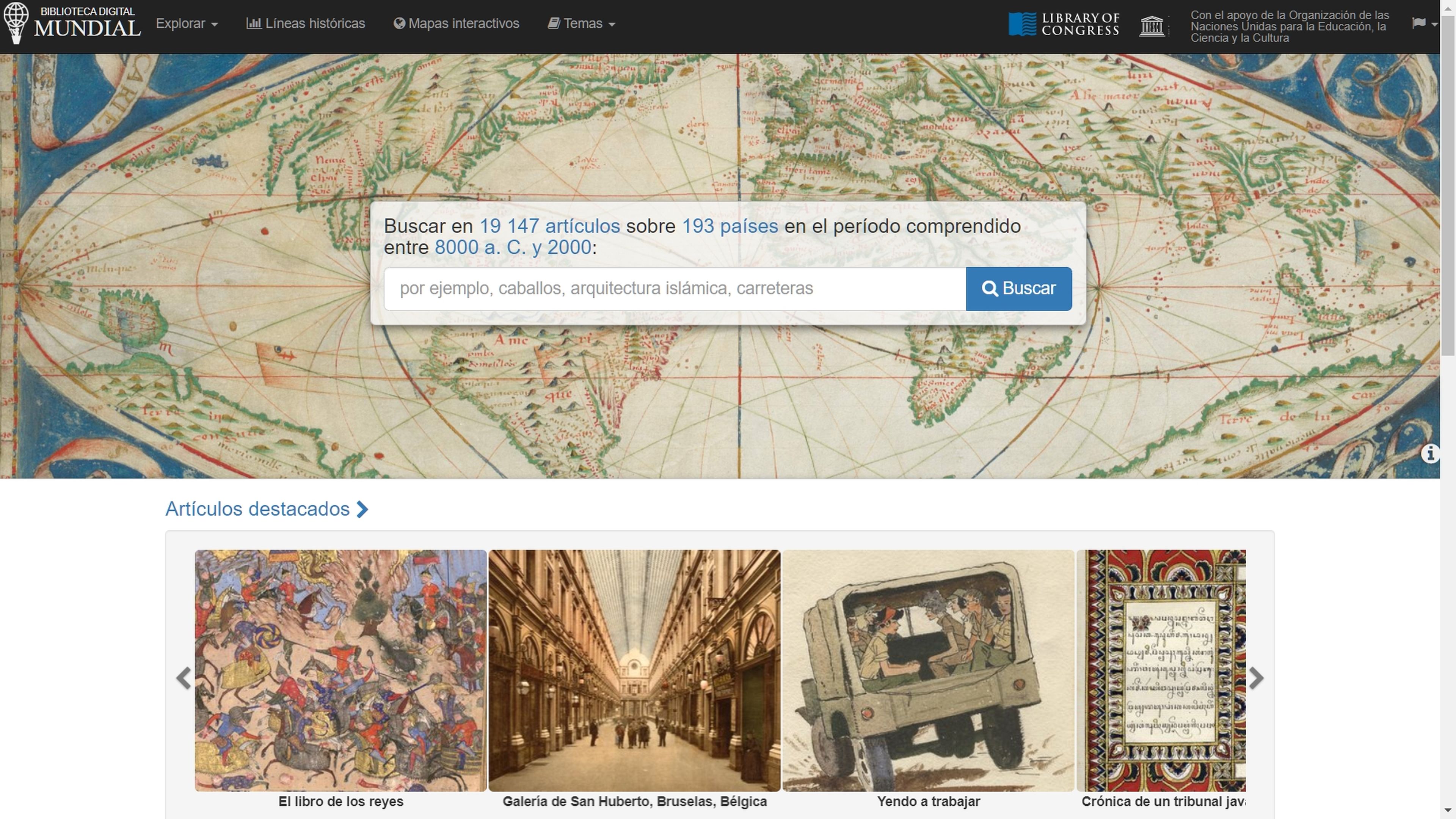Click Galería de San Huberto, Bruselas, Bélgica caption
Viewport: 1456px width, 819px height.
tap(635, 802)
